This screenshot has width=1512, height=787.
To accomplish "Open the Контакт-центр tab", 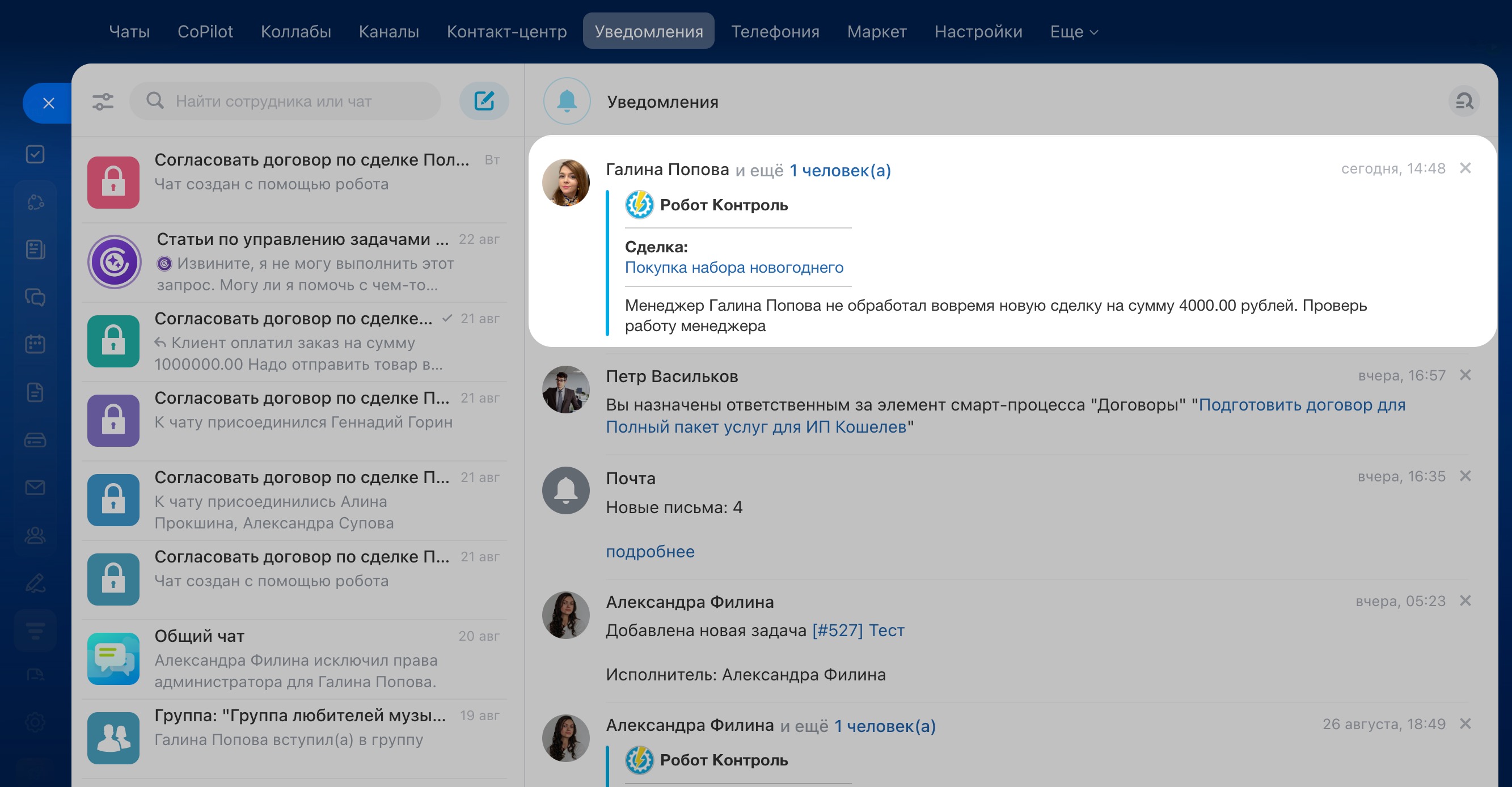I will (506, 31).
